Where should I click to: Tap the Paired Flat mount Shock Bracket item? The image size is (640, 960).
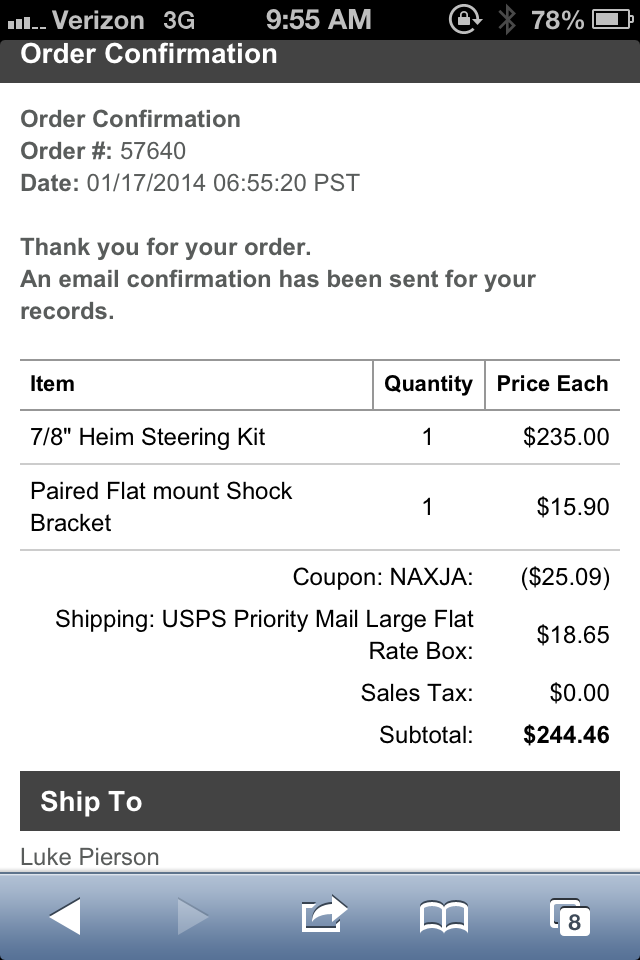click(x=161, y=506)
